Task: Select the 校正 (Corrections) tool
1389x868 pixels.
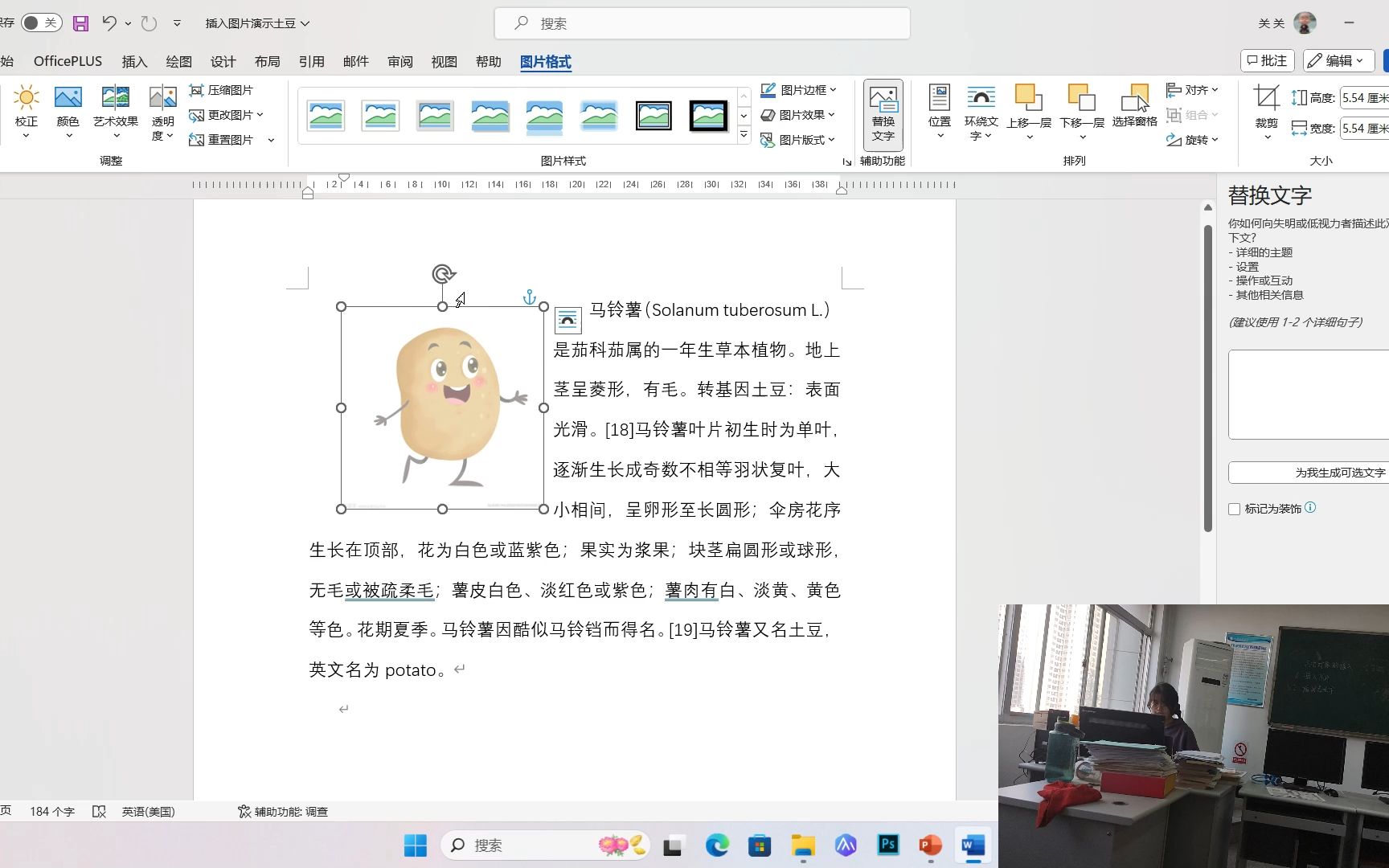Action: (x=27, y=111)
